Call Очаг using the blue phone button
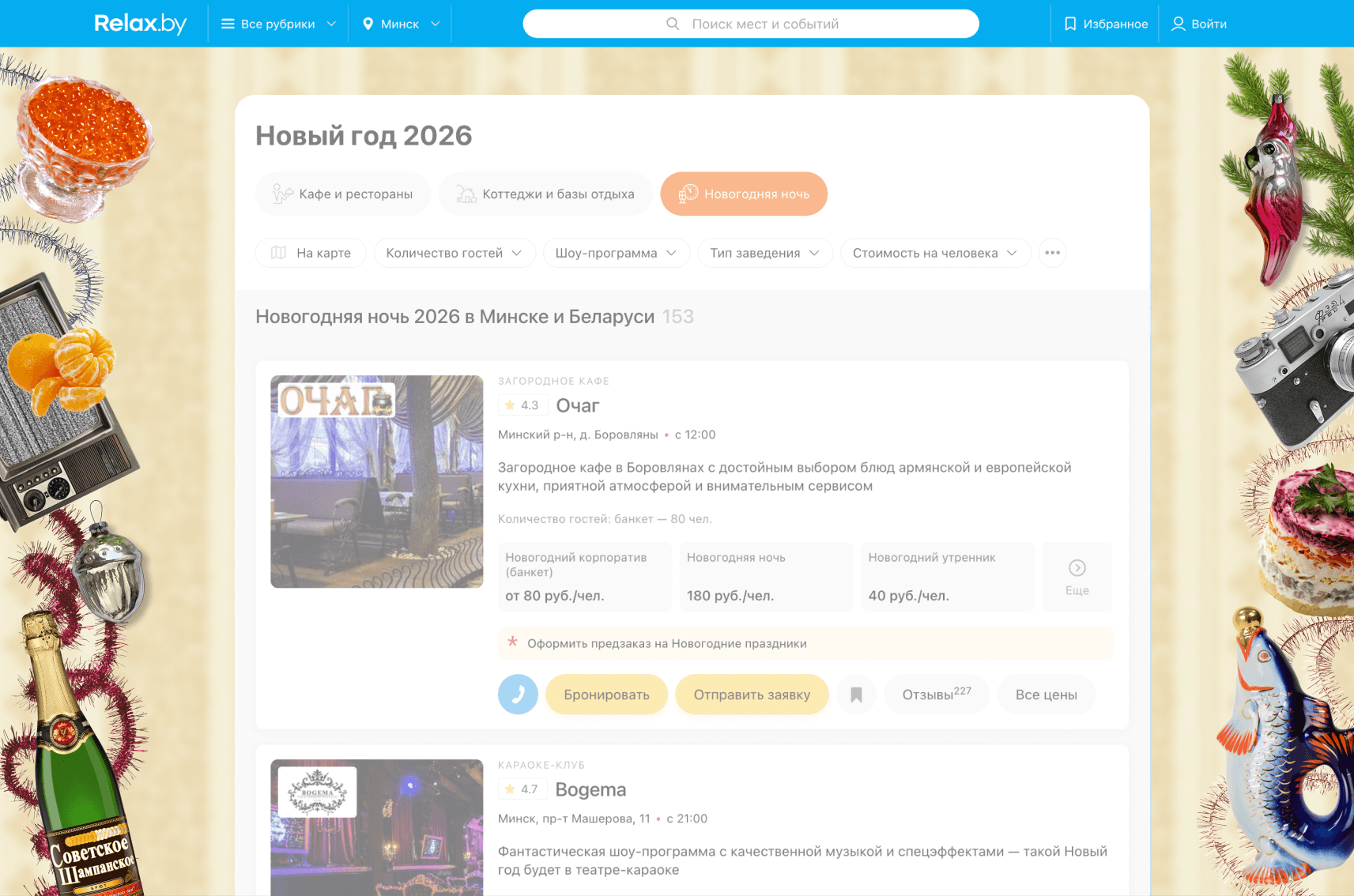The image size is (1354, 896). [x=518, y=695]
